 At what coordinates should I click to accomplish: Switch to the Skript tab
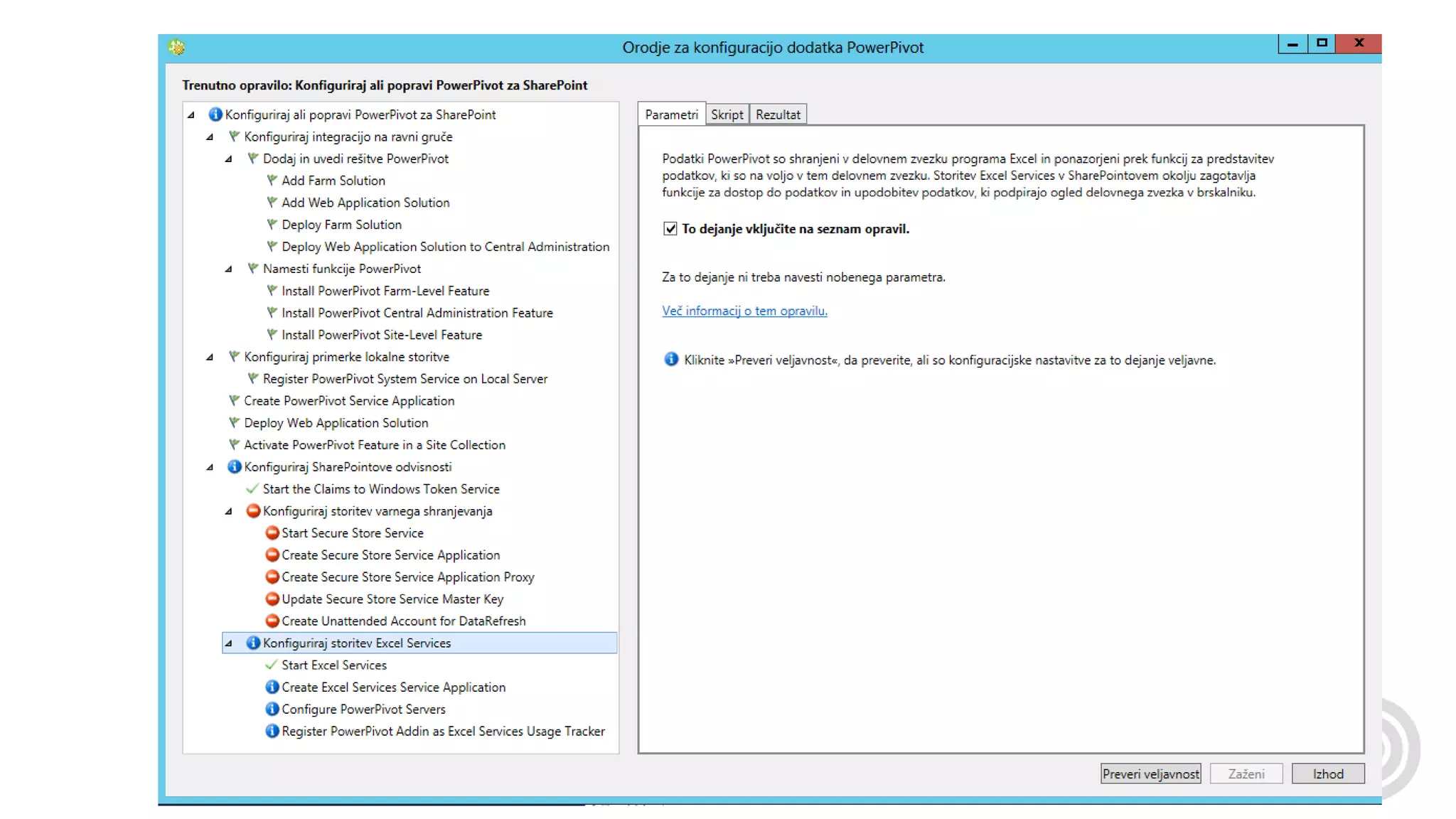[727, 114]
